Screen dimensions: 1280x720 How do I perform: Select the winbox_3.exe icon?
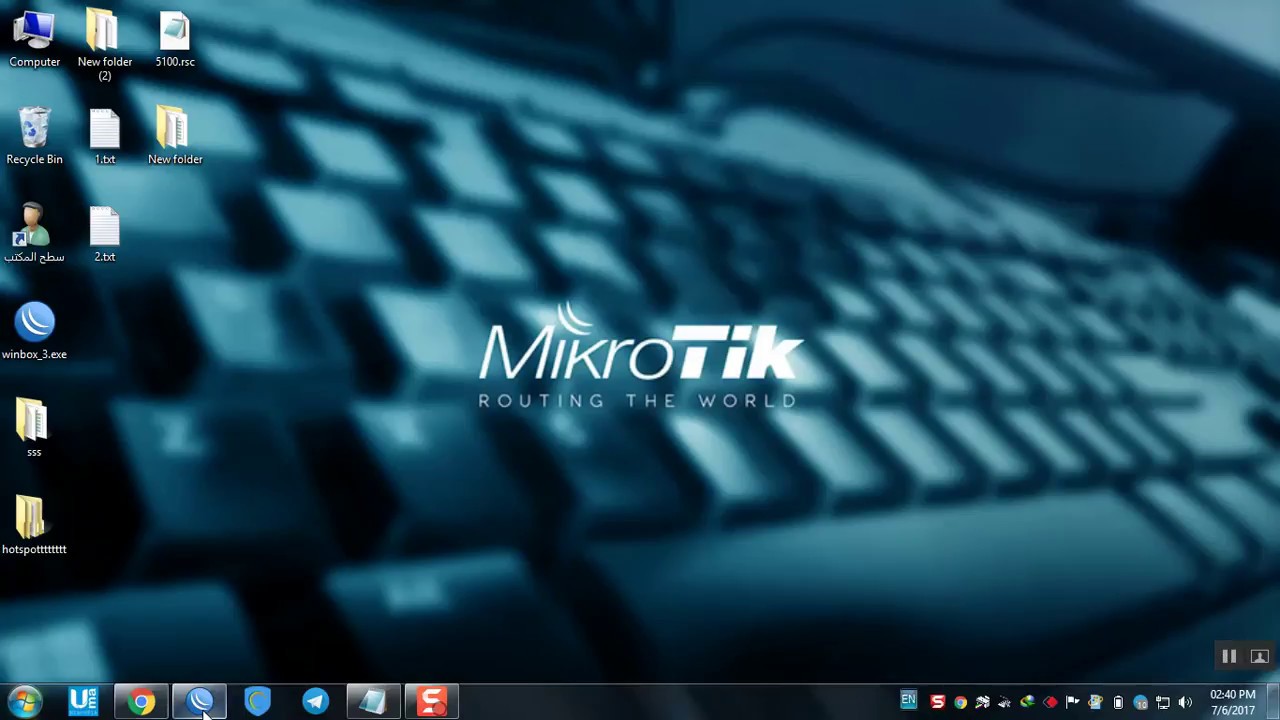point(34,331)
